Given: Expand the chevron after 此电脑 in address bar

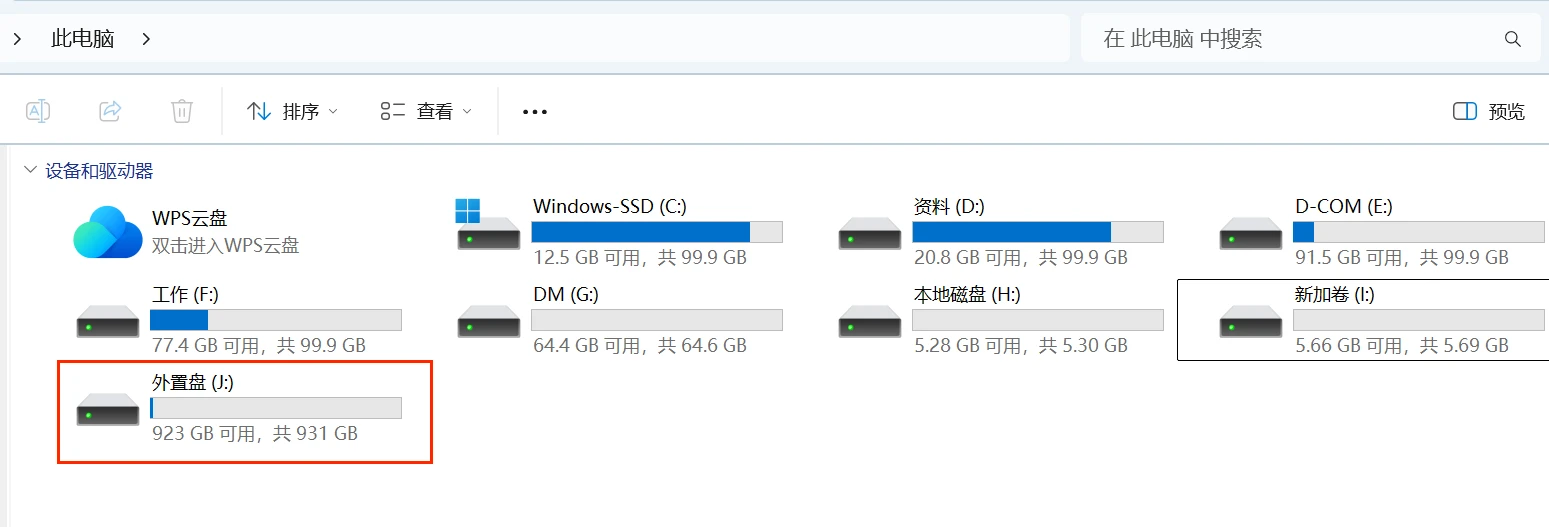Looking at the screenshot, I should 146,39.
